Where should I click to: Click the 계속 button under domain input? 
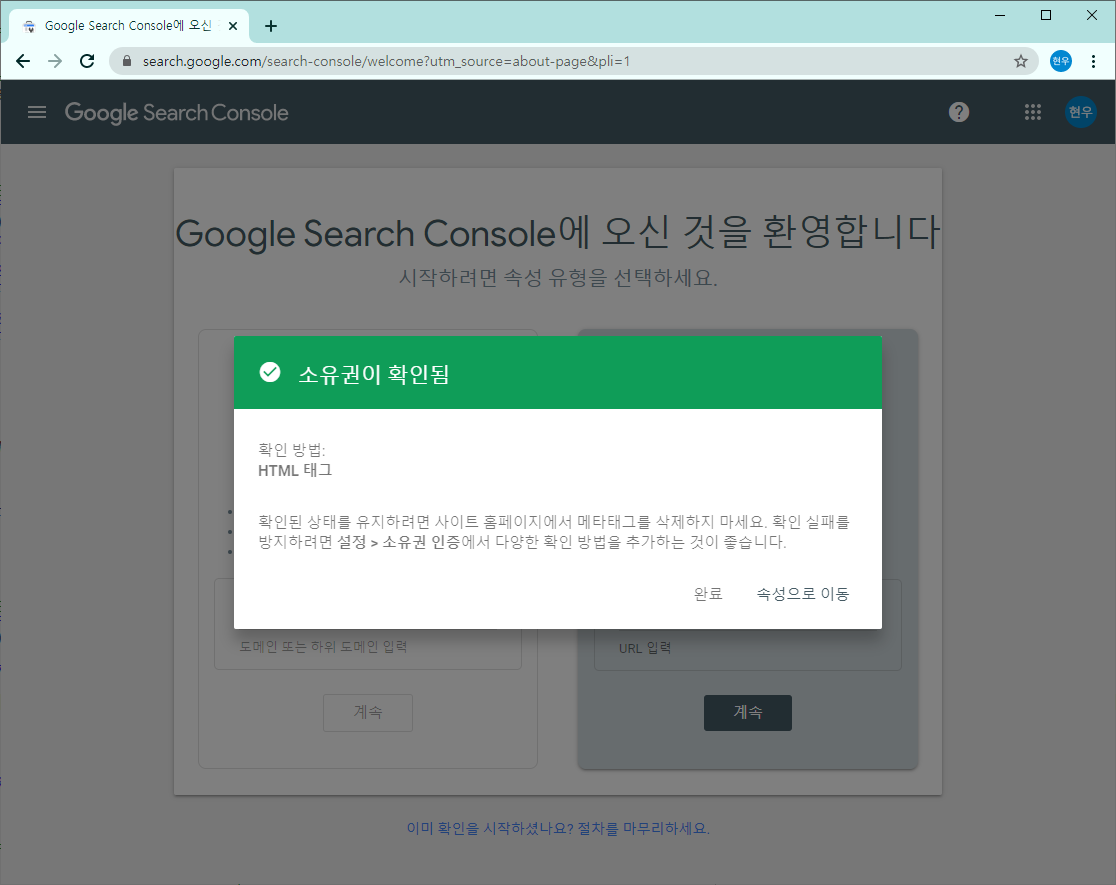368,712
